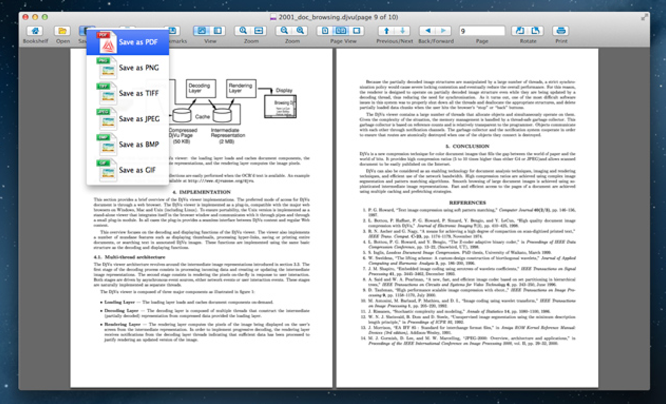
Task: Choose Save as BMP
Action: pyautogui.click(x=128, y=144)
